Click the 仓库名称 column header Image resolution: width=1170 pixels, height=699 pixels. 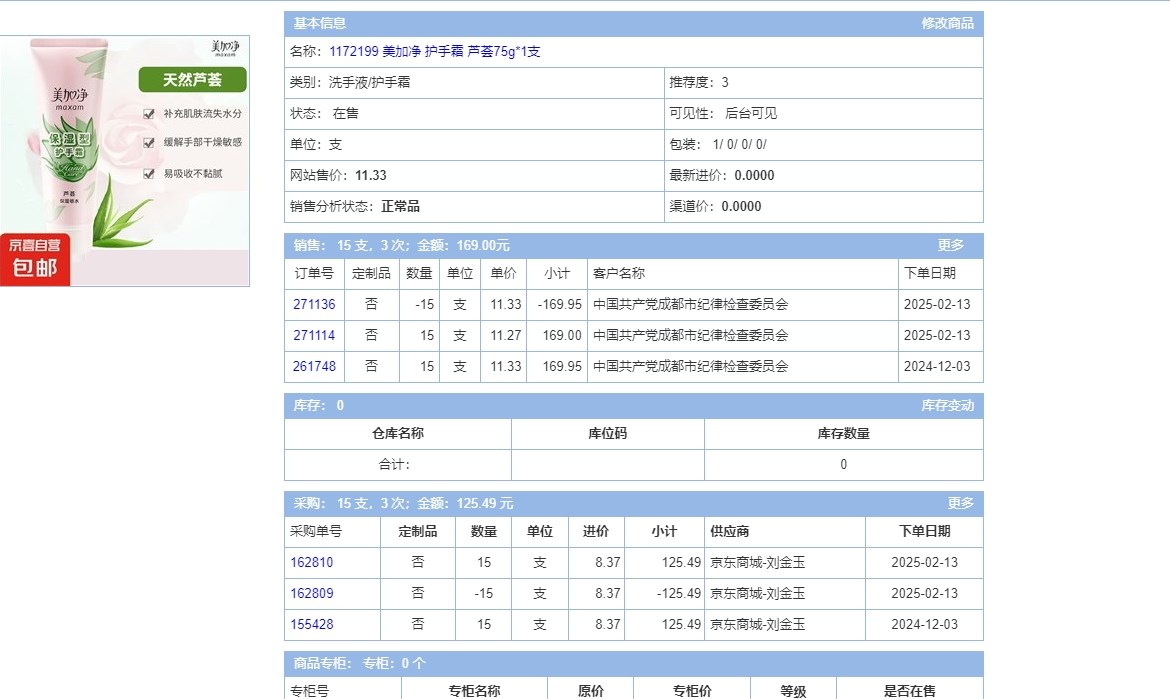pos(398,434)
